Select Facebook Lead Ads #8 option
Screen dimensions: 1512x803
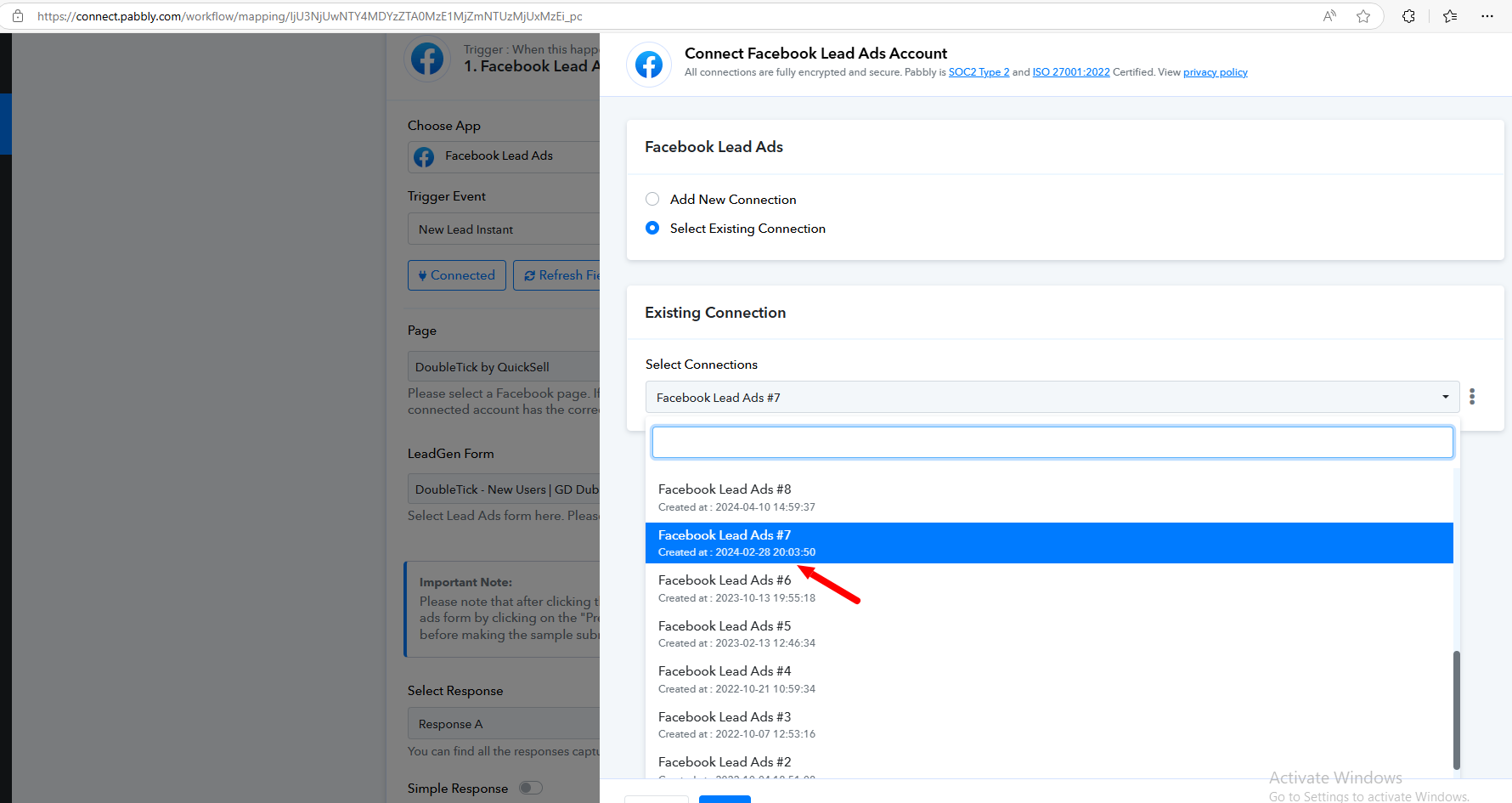point(1049,497)
